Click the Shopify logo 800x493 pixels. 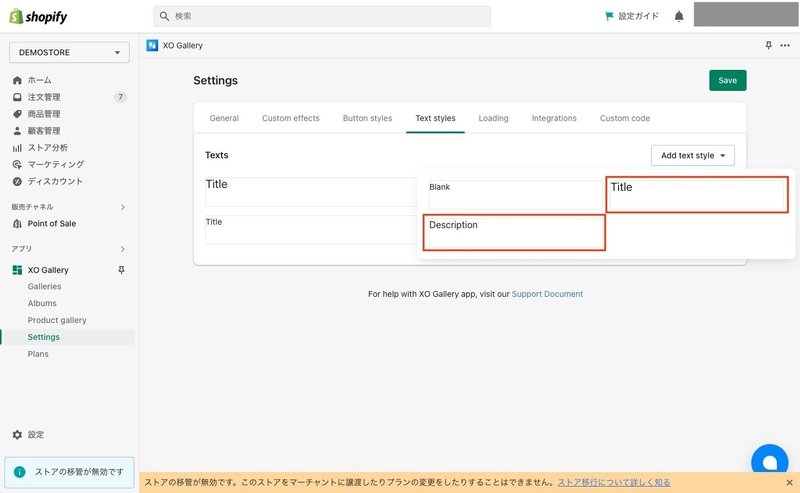(38, 16)
